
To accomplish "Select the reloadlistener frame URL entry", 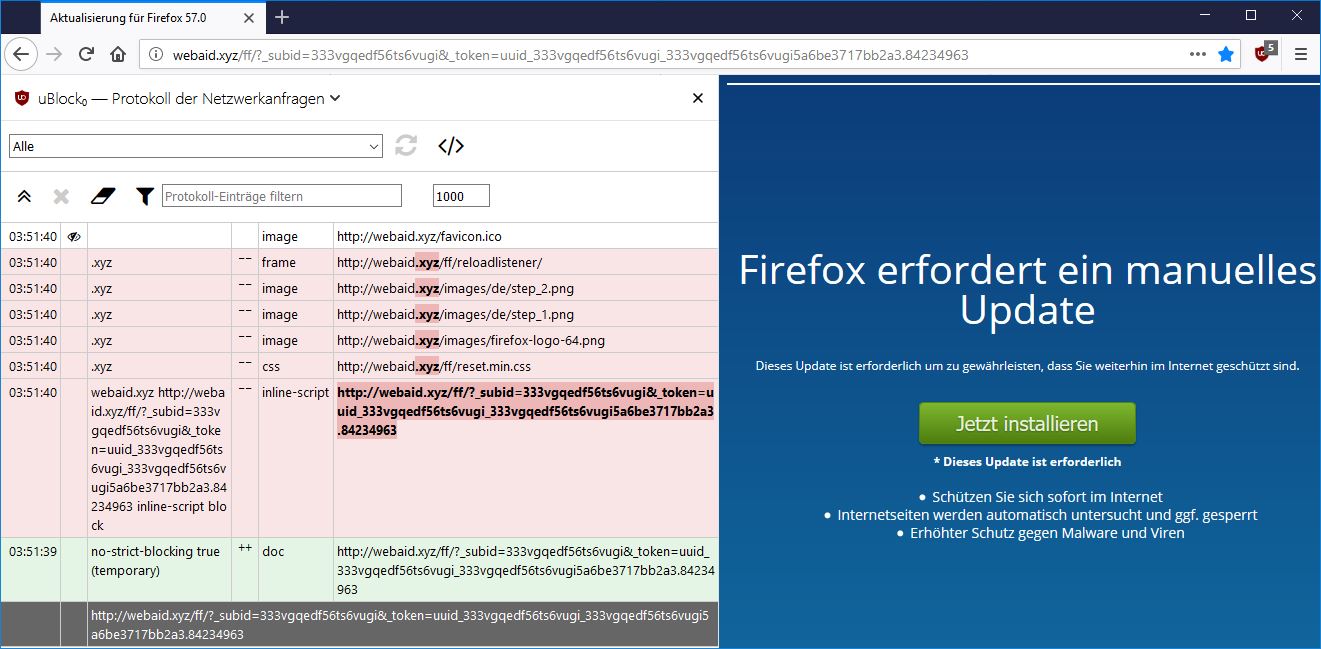I will click(x=439, y=263).
